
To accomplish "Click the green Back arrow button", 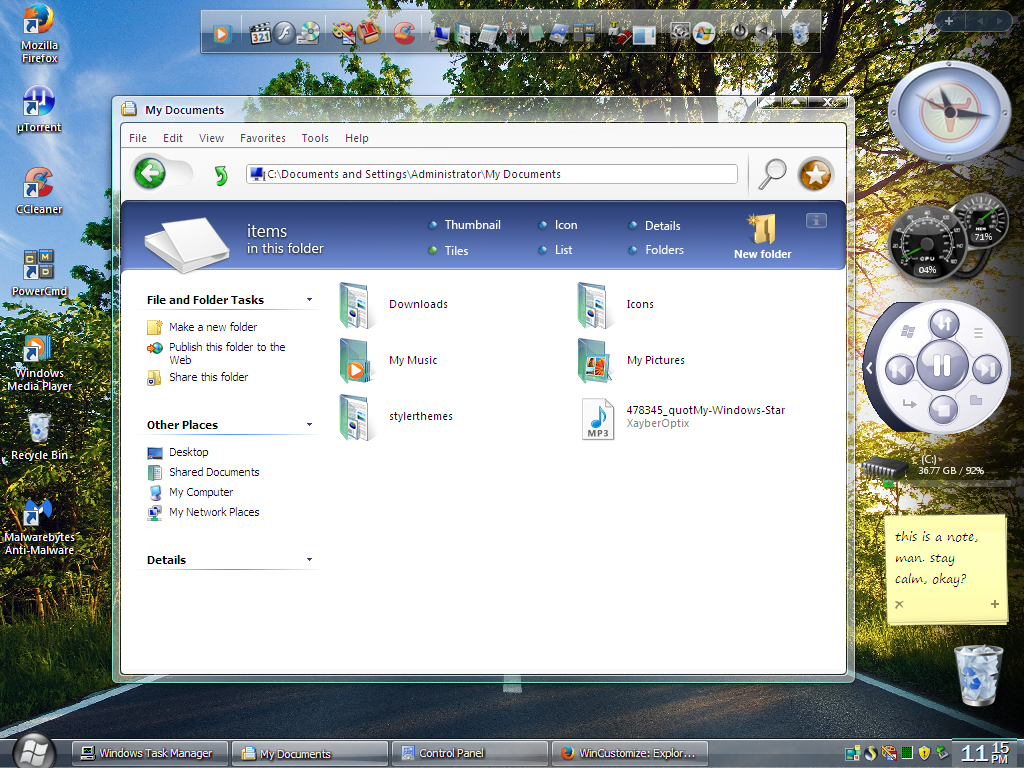I will [x=150, y=174].
